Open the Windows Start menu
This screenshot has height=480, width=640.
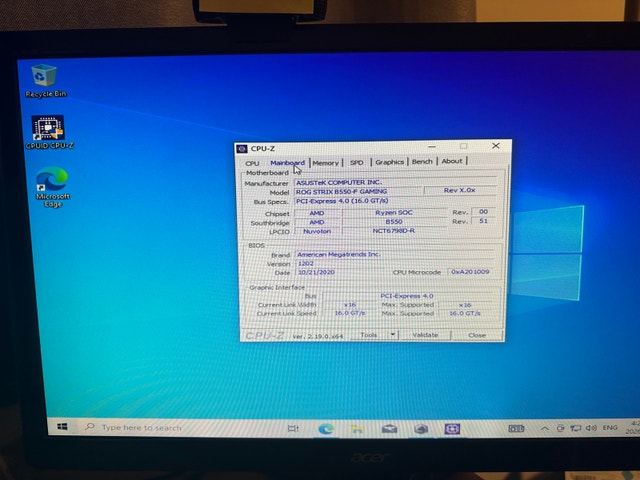(62, 427)
